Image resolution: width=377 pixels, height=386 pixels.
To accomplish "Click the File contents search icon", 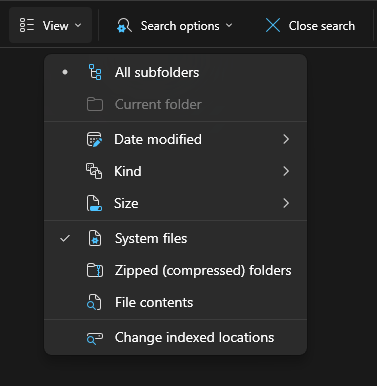I will 94,302.
